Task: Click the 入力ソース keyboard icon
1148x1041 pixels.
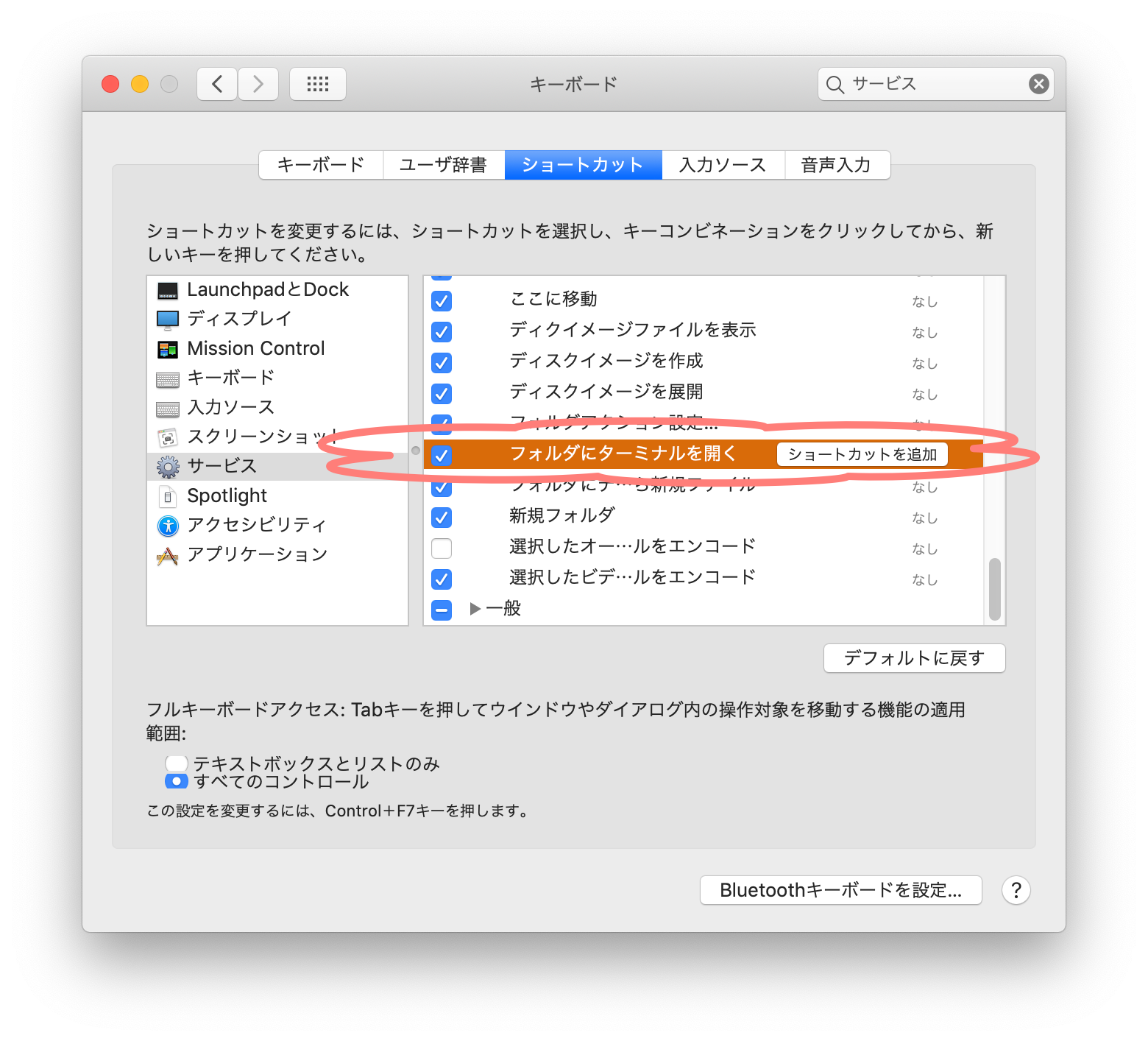Action: [x=168, y=409]
